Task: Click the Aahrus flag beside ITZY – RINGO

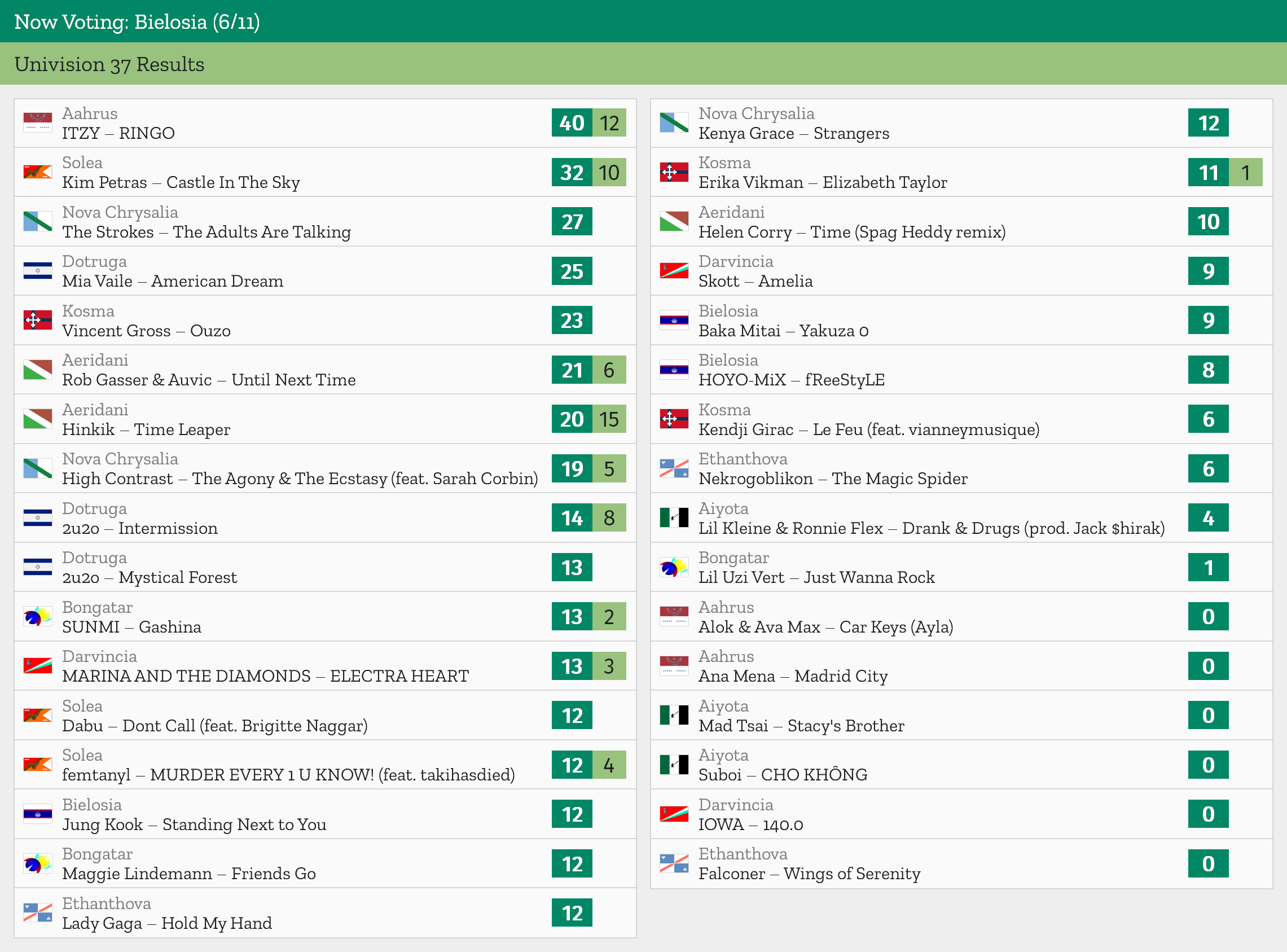Action: coord(37,123)
